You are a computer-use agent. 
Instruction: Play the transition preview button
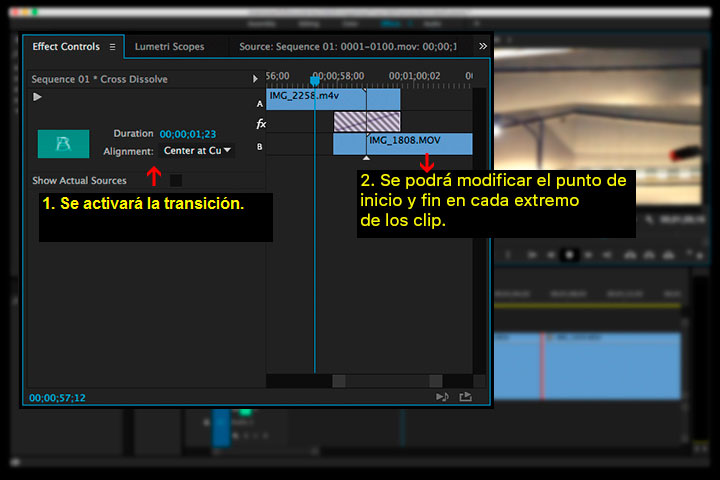[x=37, y=96]
